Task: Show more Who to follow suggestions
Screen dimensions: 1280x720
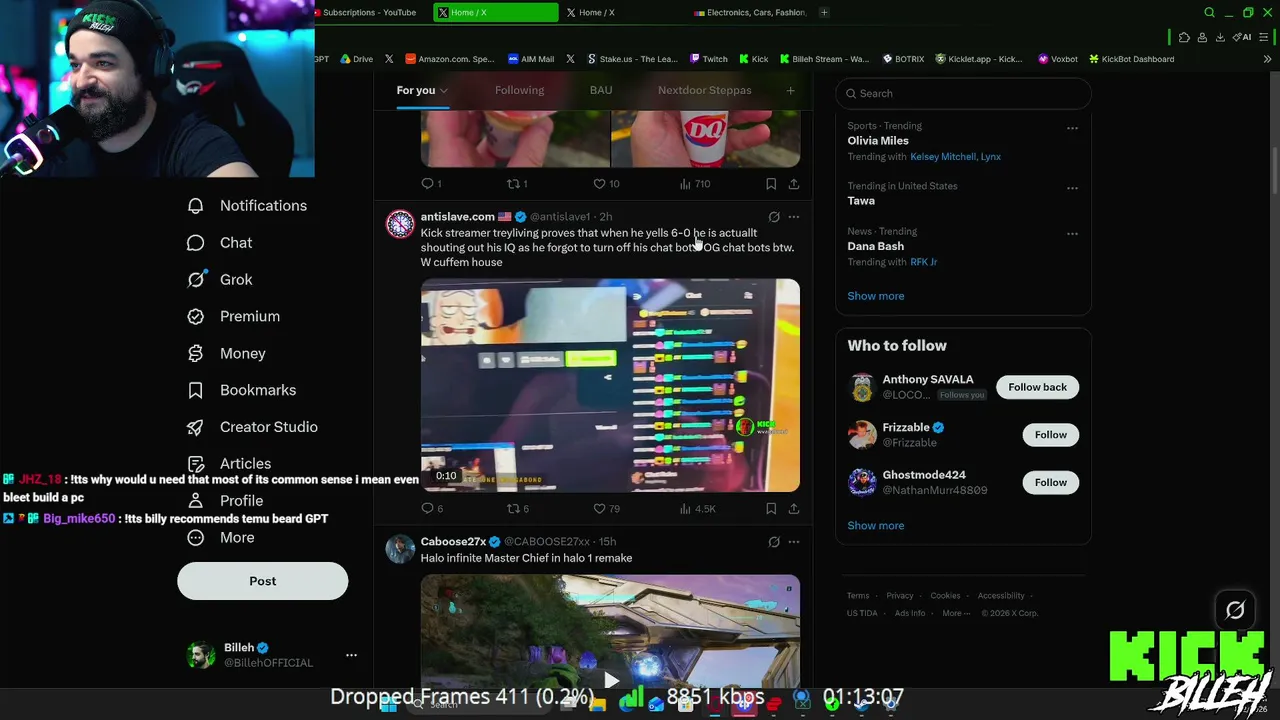Action: (x=875, y=526)
